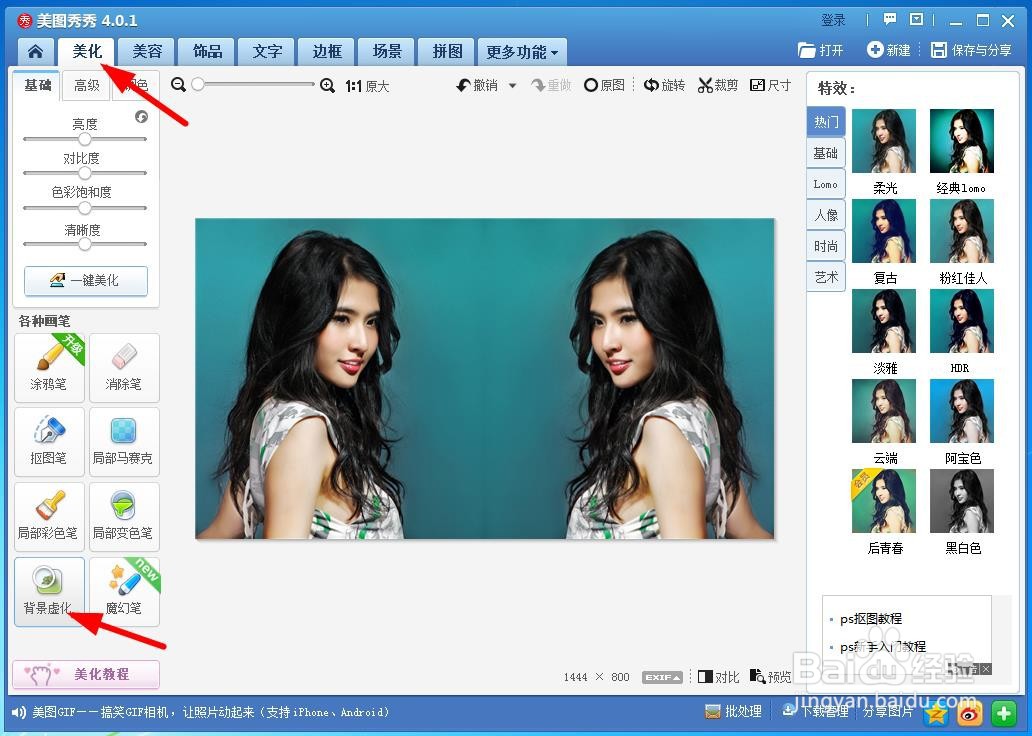The width and height of the screenshot is (1032, 736).
Task: Click 旋转 rotate tool
Action: [x=665, y=86]
